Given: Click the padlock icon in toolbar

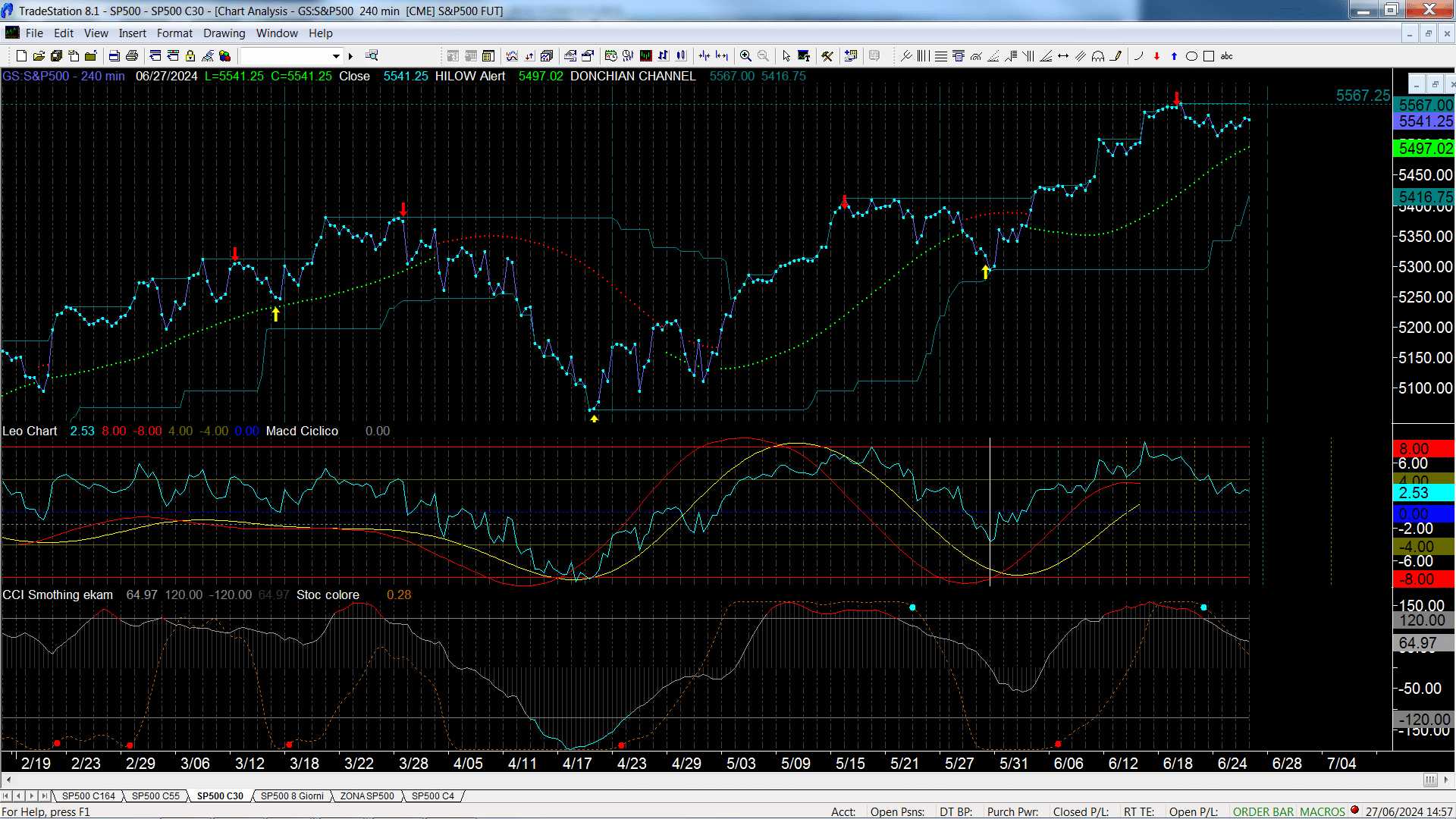Looking at the screenshot, I should point(190,56).
